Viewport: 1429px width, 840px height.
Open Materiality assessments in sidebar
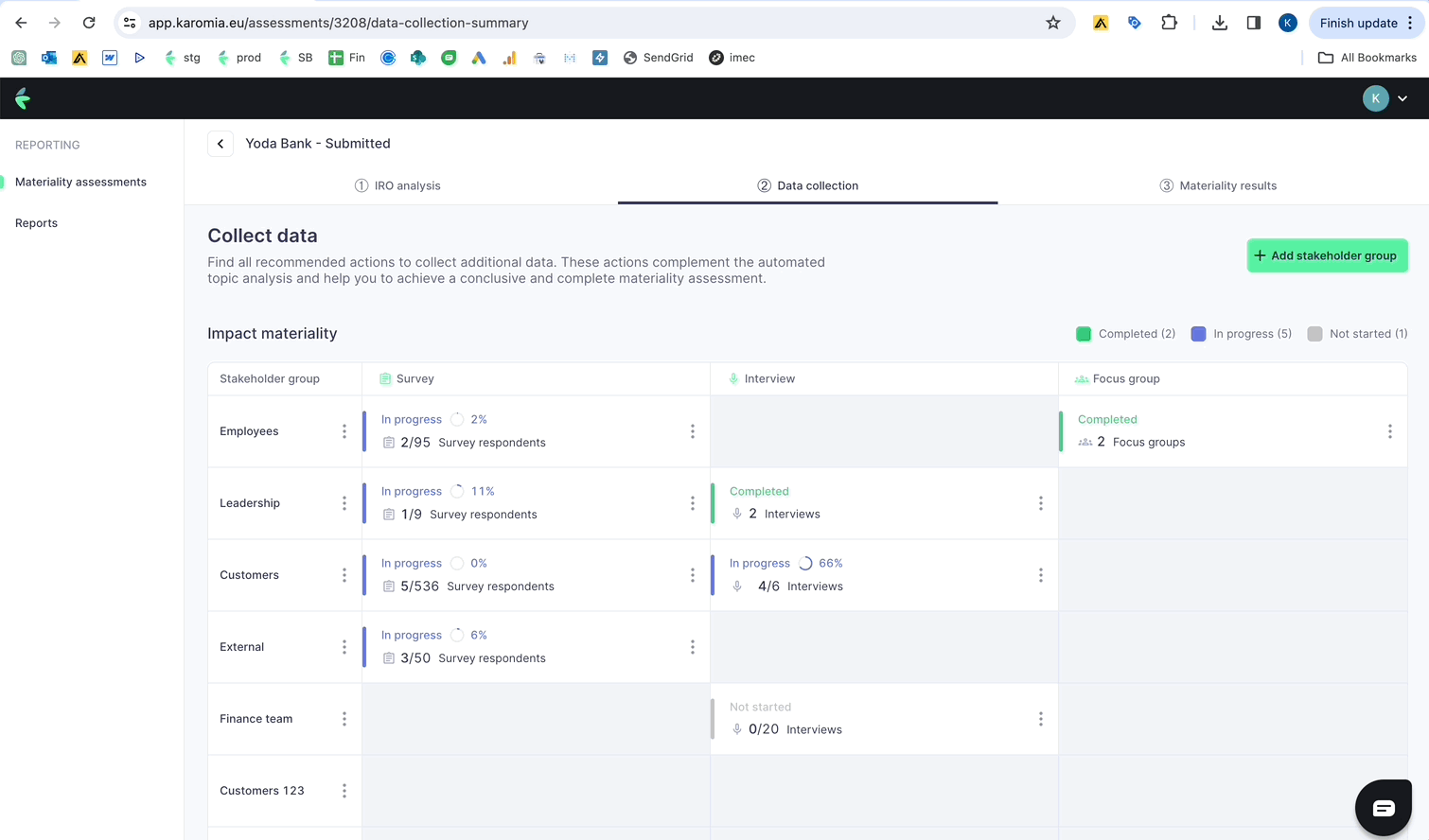click(80, 182)
